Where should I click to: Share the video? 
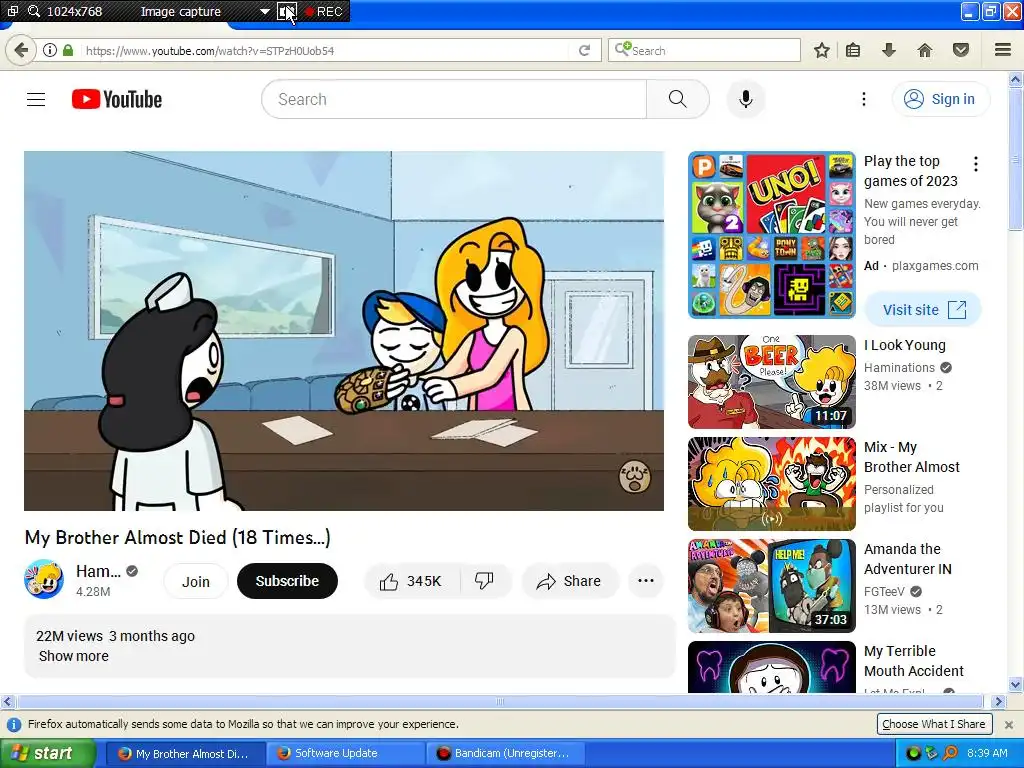point(569,581)
